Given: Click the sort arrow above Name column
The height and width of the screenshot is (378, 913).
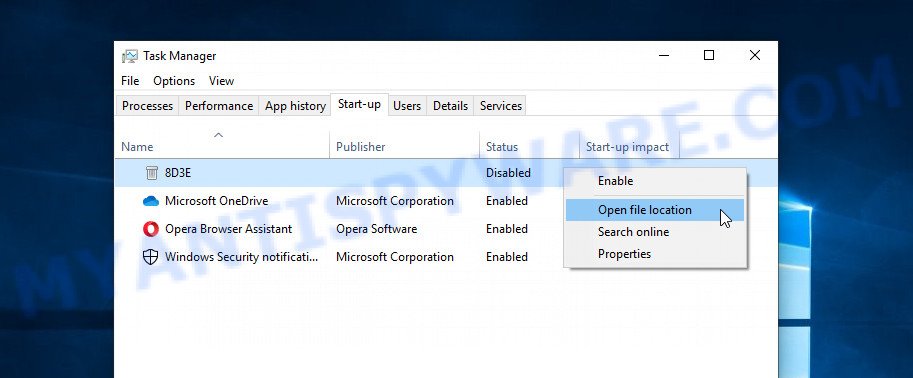Looking at the screenshot, I should (218, 135).
